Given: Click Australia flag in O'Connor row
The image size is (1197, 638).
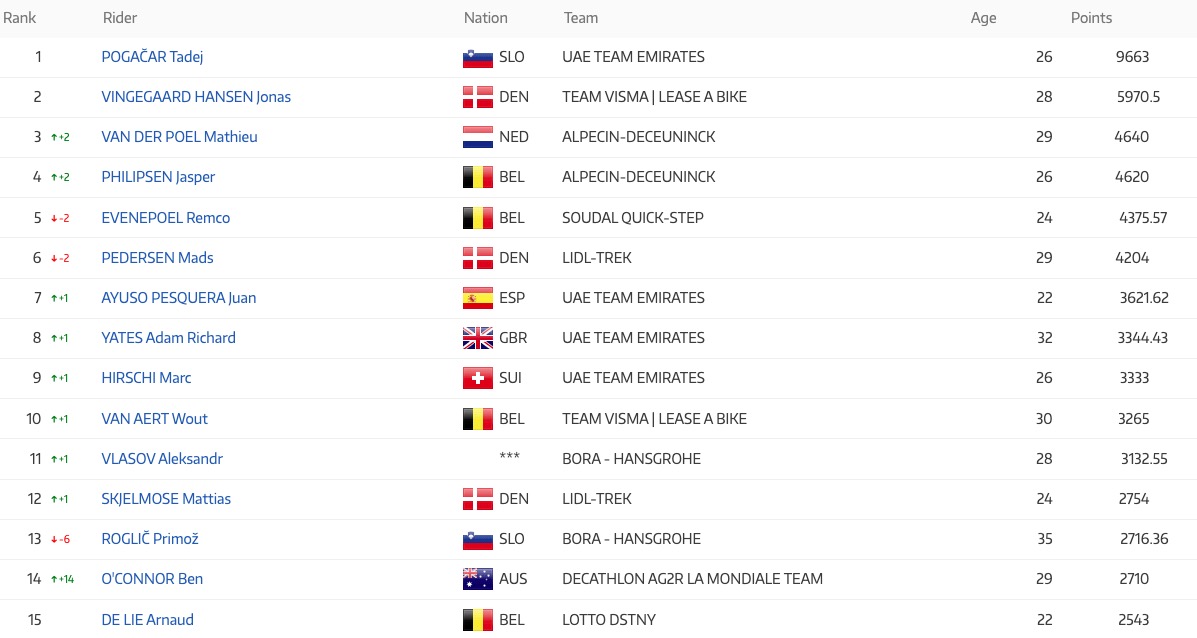Looking at the screenshot, I should 477,579.
